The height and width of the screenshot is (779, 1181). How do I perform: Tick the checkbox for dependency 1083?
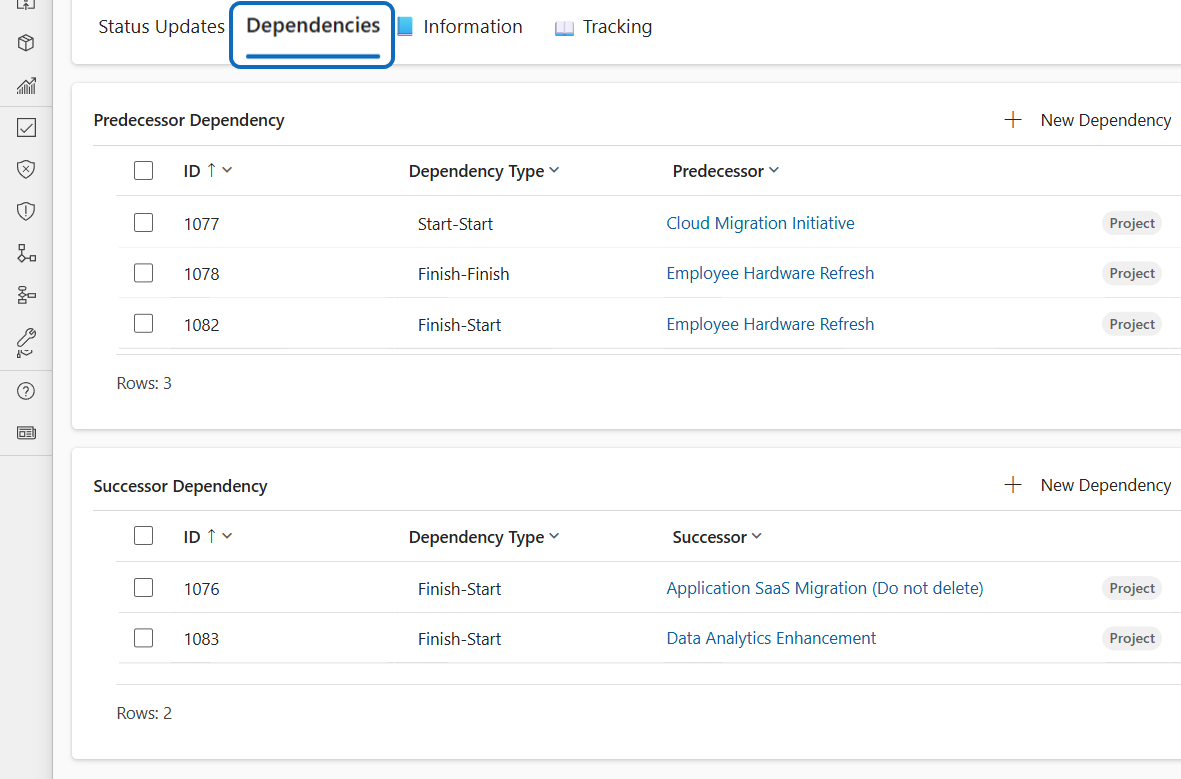pos(143,638)
